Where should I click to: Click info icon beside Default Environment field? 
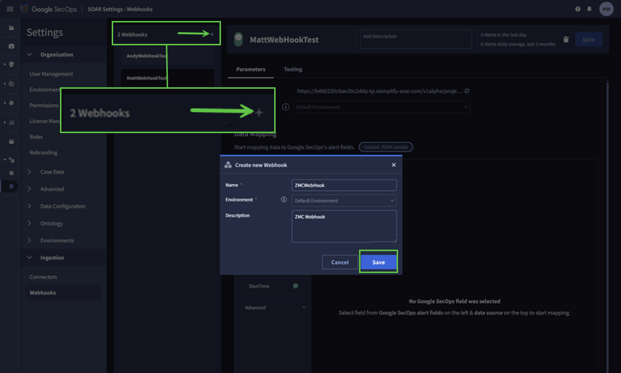286,107
